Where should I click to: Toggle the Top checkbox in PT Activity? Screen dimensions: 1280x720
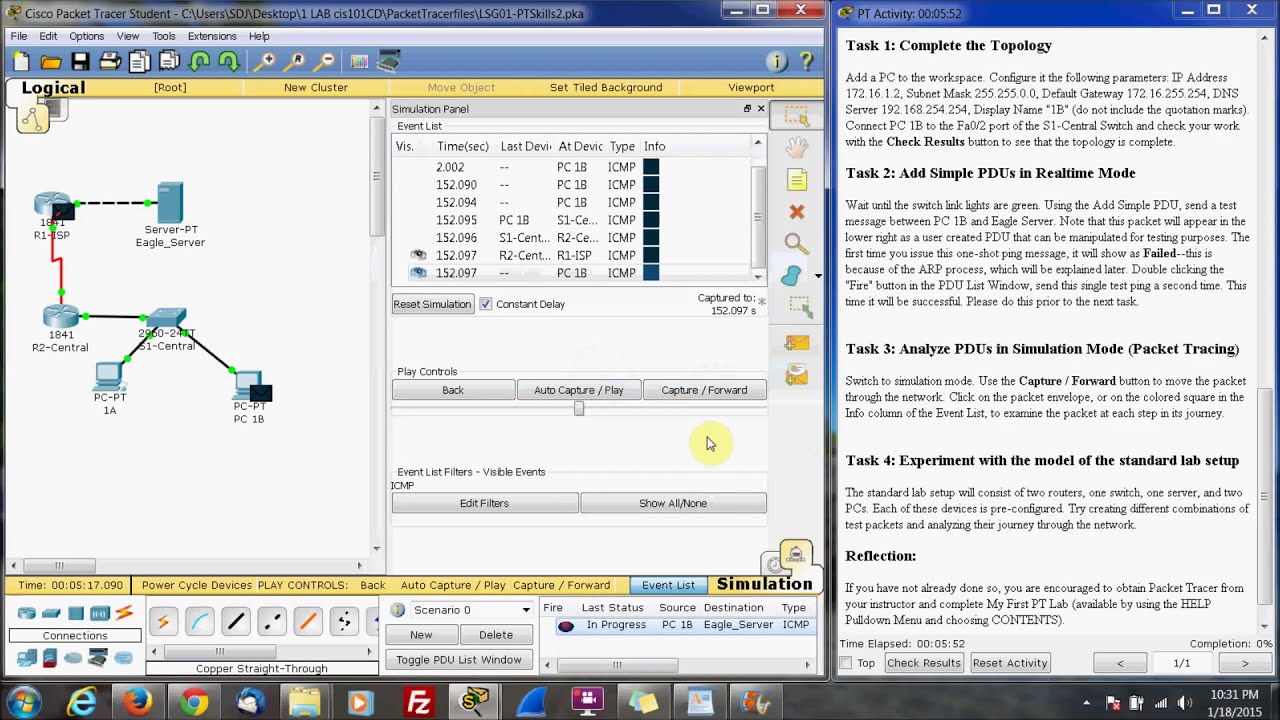click(x=846, y=663)
